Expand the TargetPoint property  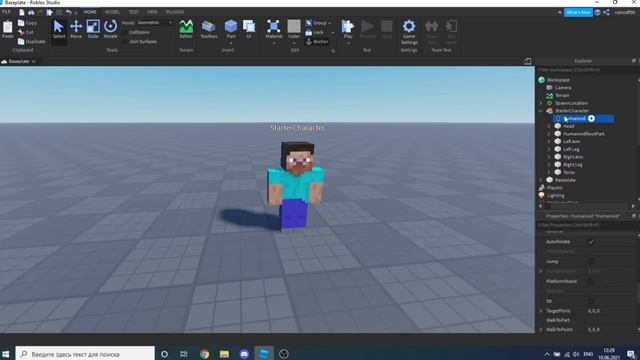click(x=541, y=311)
